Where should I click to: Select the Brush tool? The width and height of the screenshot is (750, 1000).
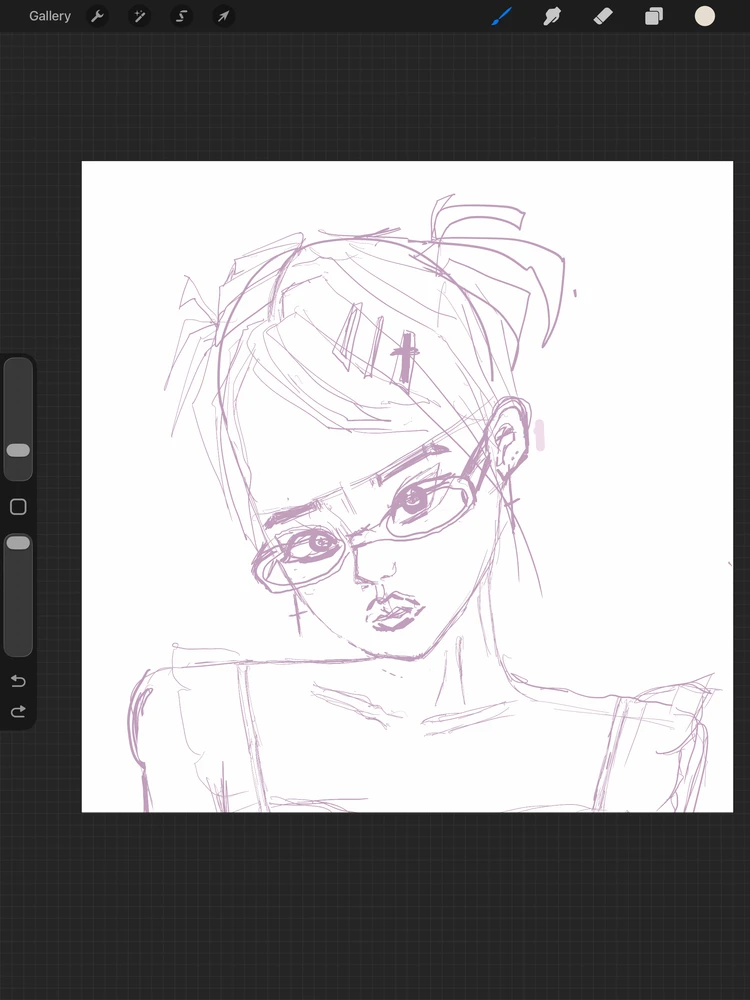pos(502,16)
